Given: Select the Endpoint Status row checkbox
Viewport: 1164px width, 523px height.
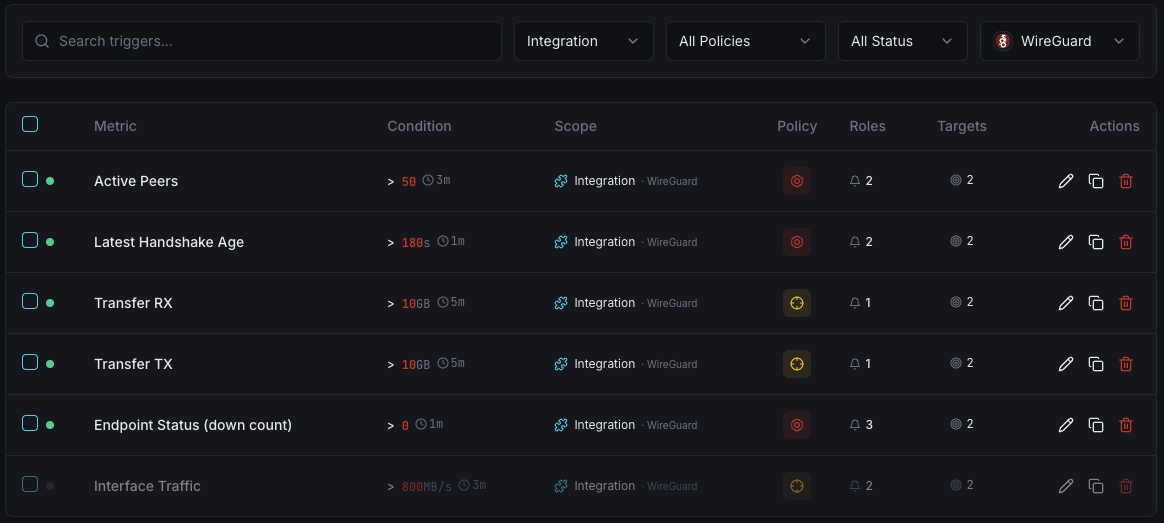Looking at the screenshot, I should tap(30, 423).
